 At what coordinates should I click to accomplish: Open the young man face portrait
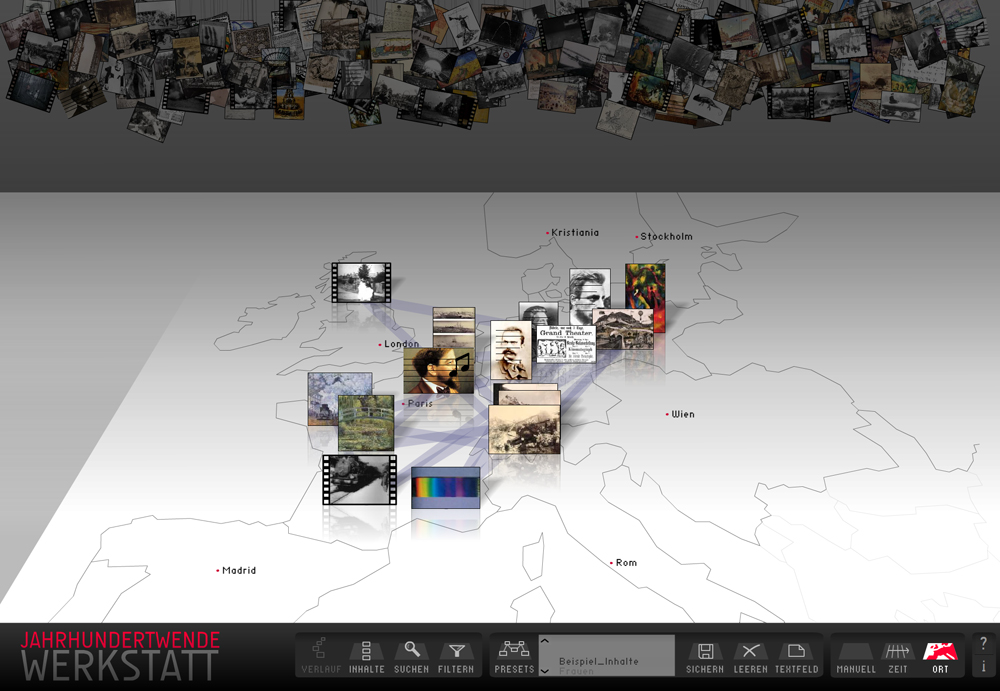tap(589, 290)
